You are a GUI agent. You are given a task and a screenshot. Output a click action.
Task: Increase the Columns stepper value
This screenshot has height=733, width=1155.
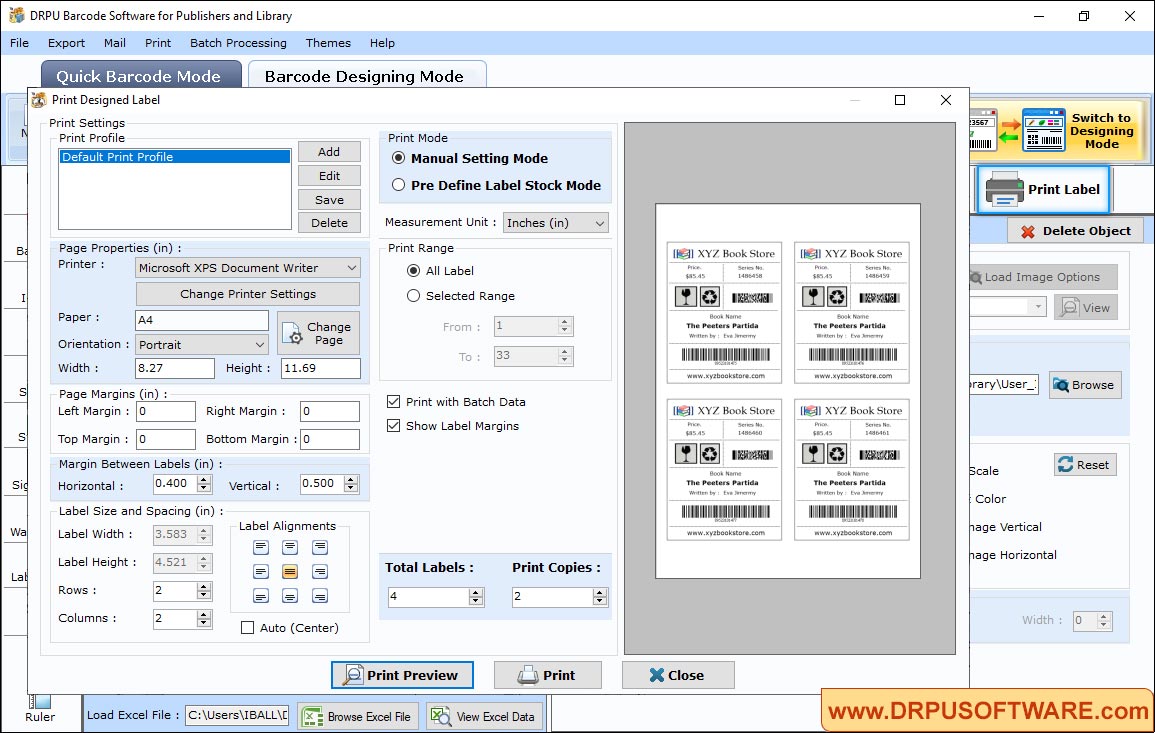click(x=204, y=614)
